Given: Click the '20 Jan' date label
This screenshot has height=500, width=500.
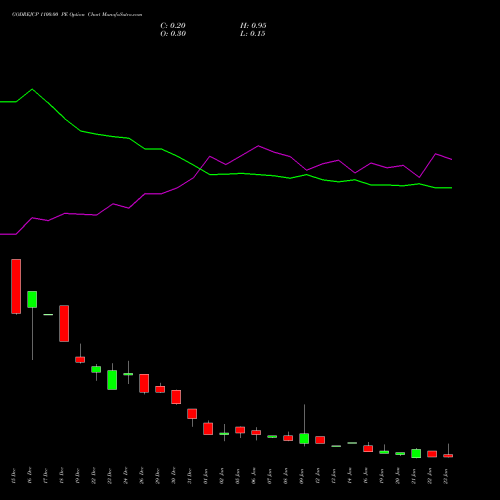Looking at the screenshot, I should pos(398,476).
